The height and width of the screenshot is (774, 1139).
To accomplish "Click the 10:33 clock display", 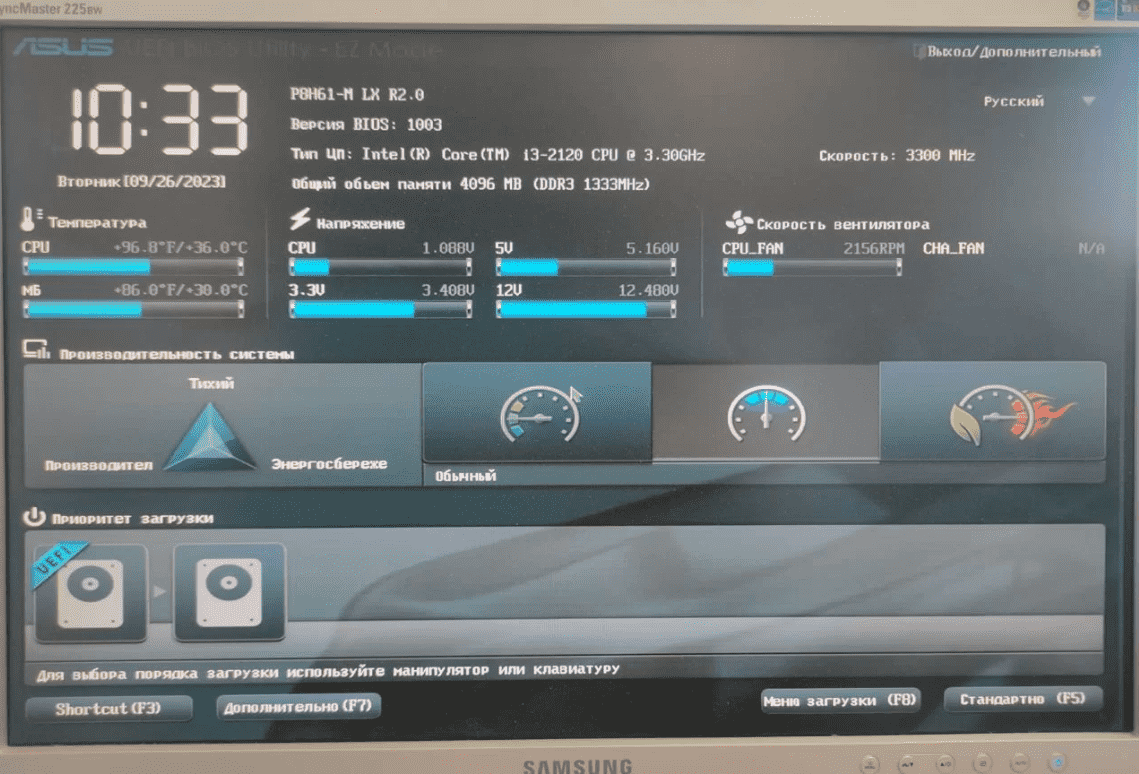I will 160,120.
